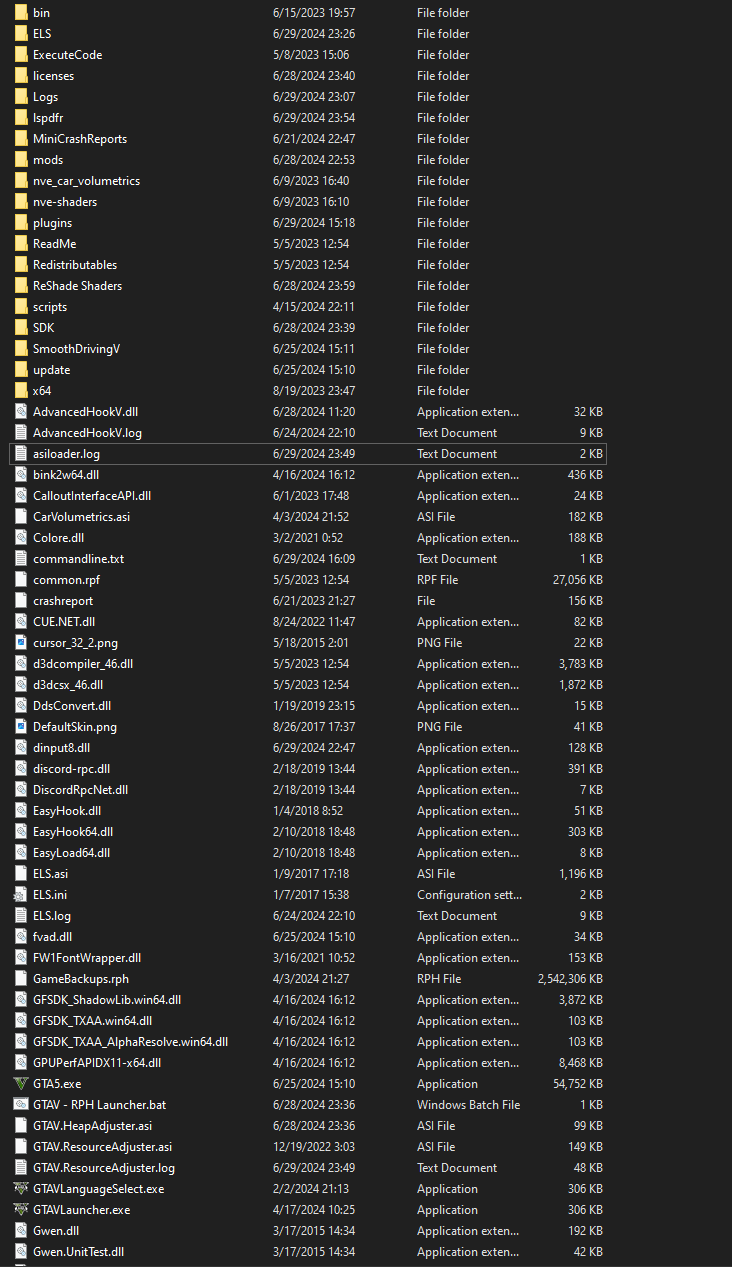Click the commandline.txt file icon
This screenshot has width=732, height=1267.
click(21, 559)
